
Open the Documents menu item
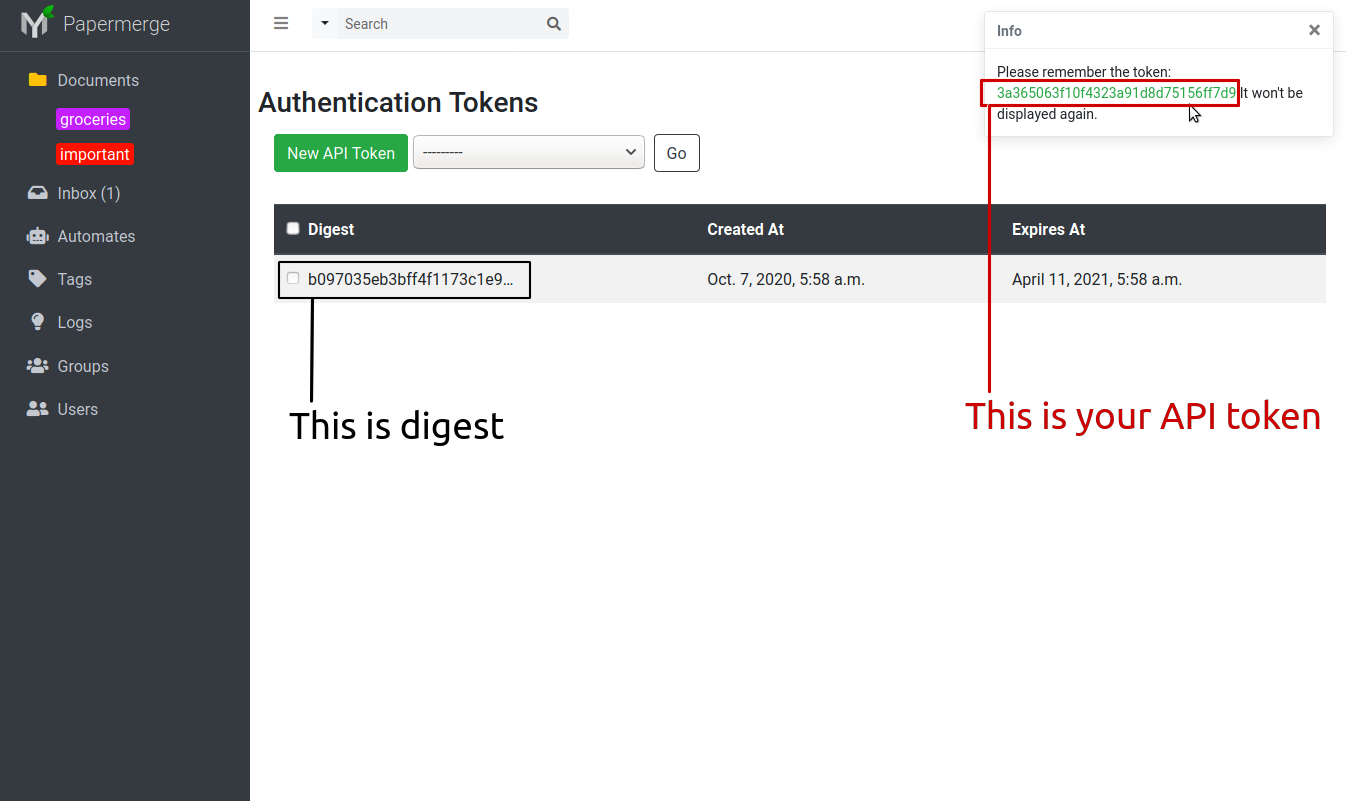[x=98, y=80]
